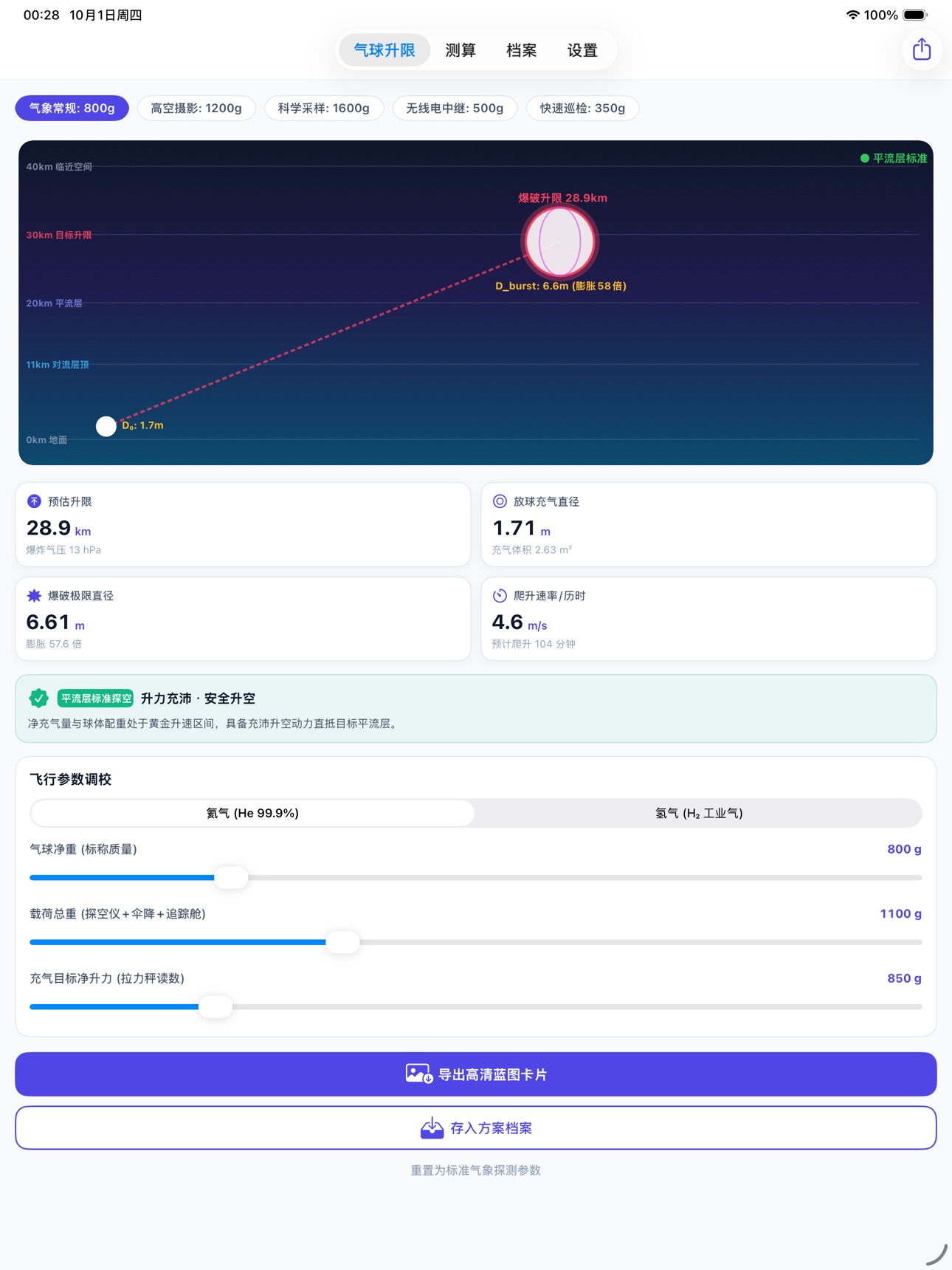
Task: Choose 氢气 (H₂ 工业气) gas option
Action: coord(699,813)
